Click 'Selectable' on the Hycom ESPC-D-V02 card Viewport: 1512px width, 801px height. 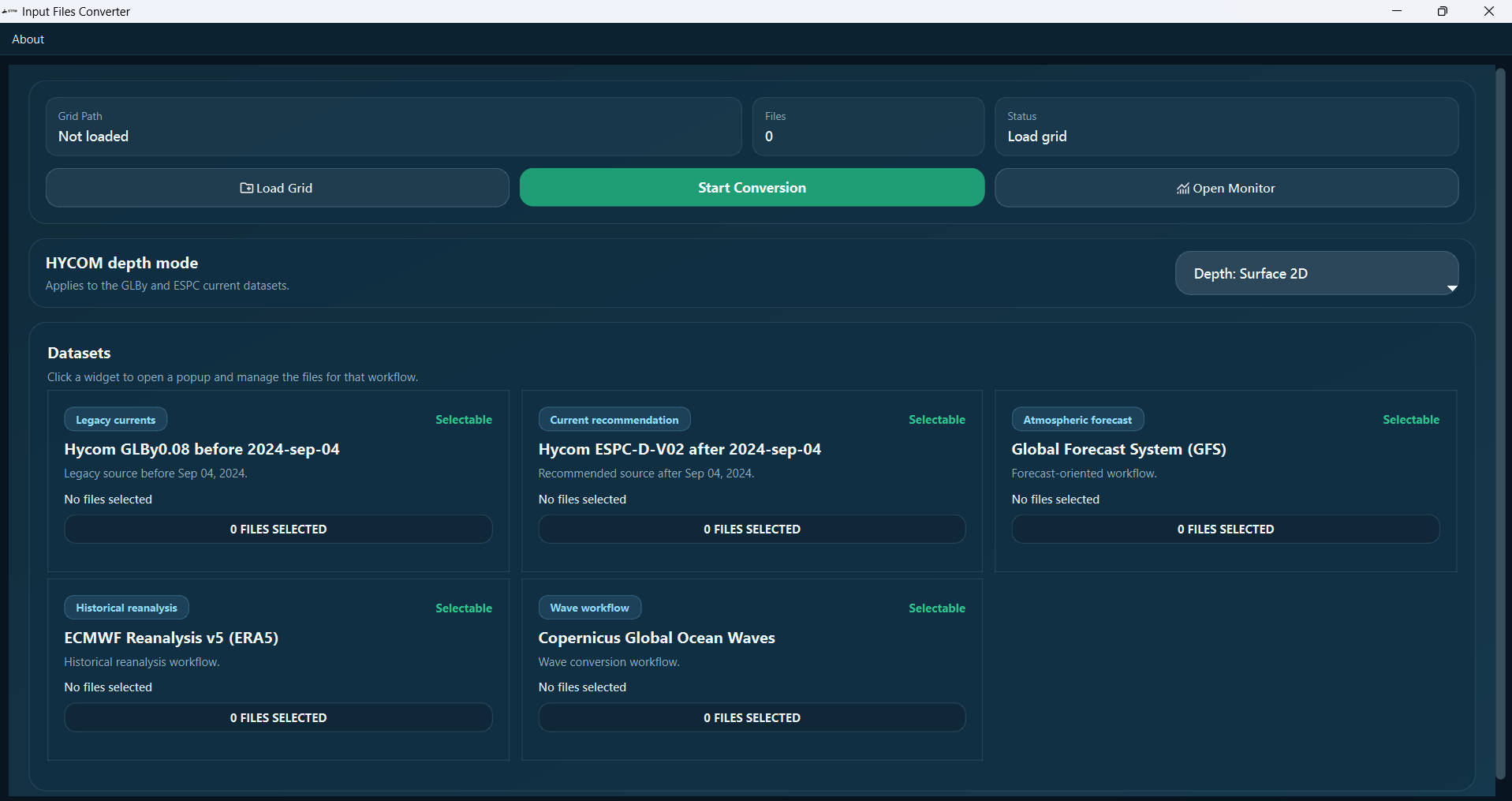937,420
